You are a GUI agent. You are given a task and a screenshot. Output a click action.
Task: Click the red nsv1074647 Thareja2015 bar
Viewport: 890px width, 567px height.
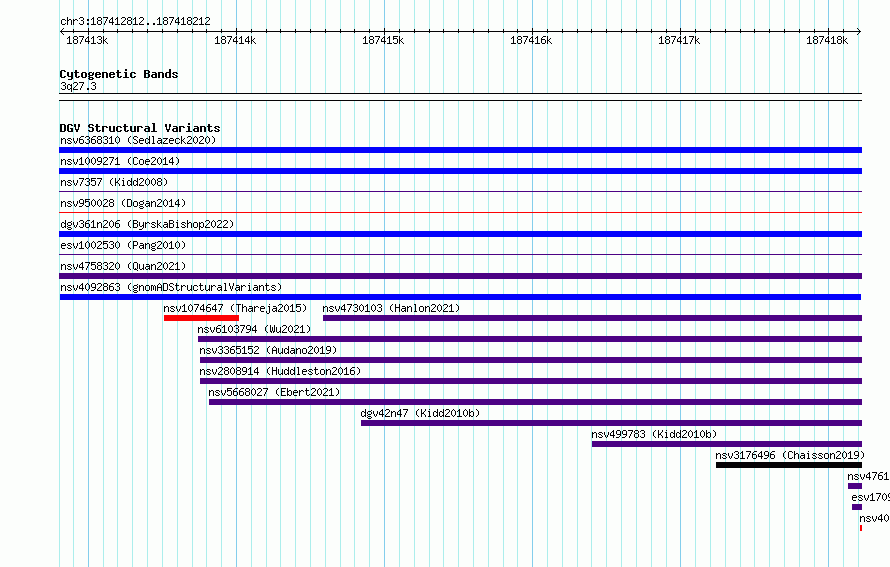(x=201, y=318)
